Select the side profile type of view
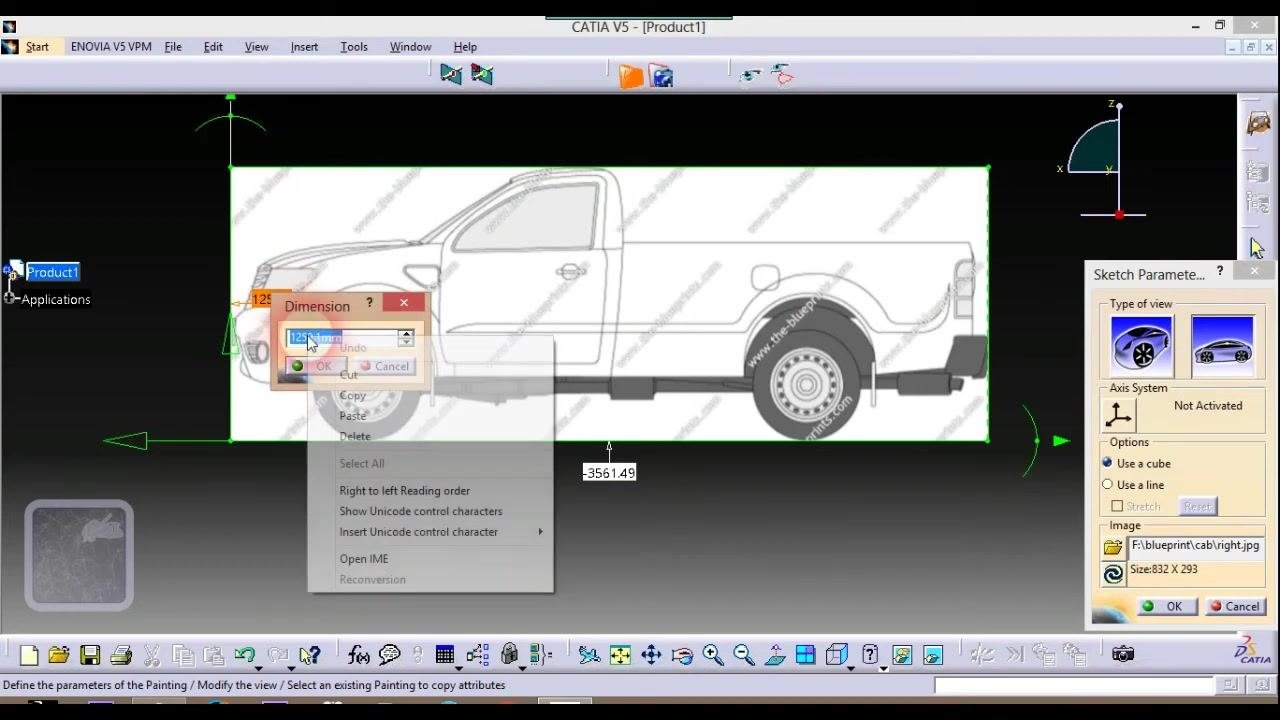Image resolution: width=1280 pixels, height=720 pixels. pos(1222,345)
